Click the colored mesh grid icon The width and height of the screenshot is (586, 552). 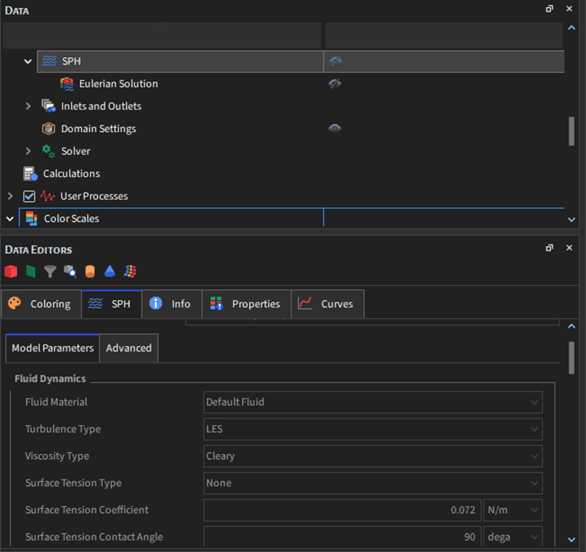130,271
